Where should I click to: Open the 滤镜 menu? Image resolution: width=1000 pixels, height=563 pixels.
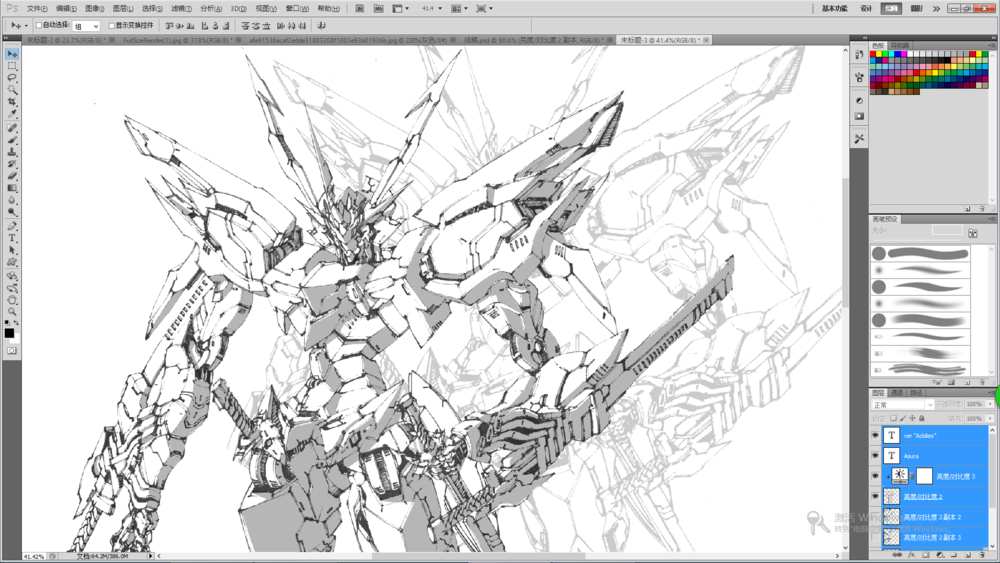pyautogui.click(x=180, y=8)
